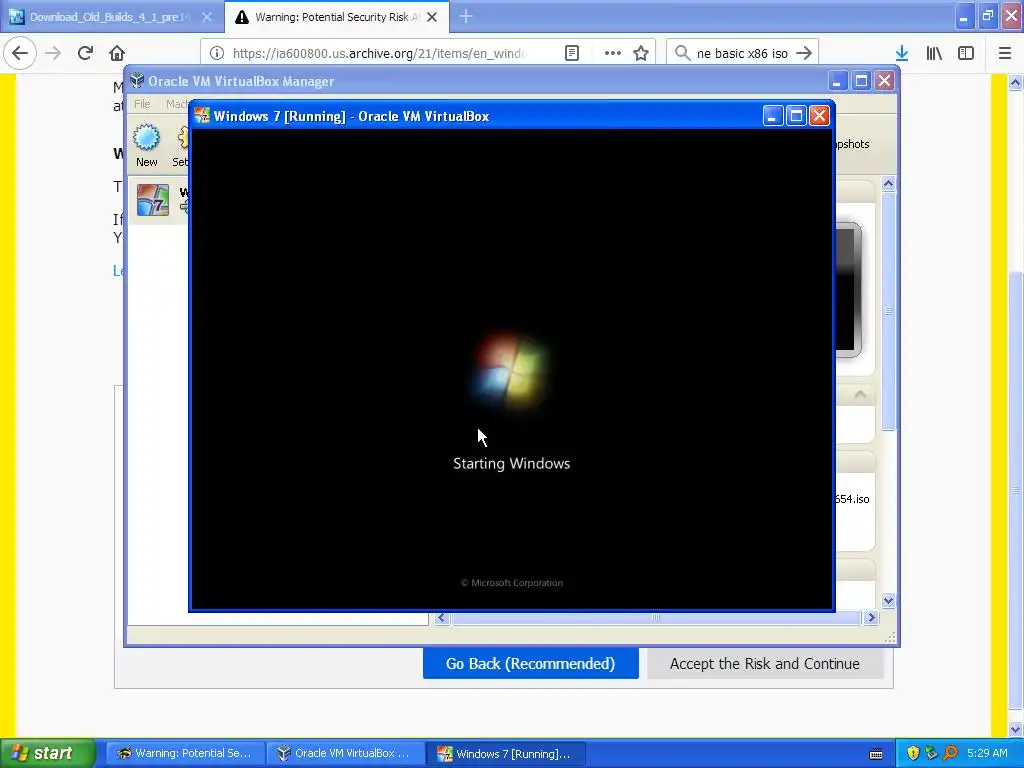
Task: Click the VirtualBox Manager title bar icon
Action: (136, 81)
